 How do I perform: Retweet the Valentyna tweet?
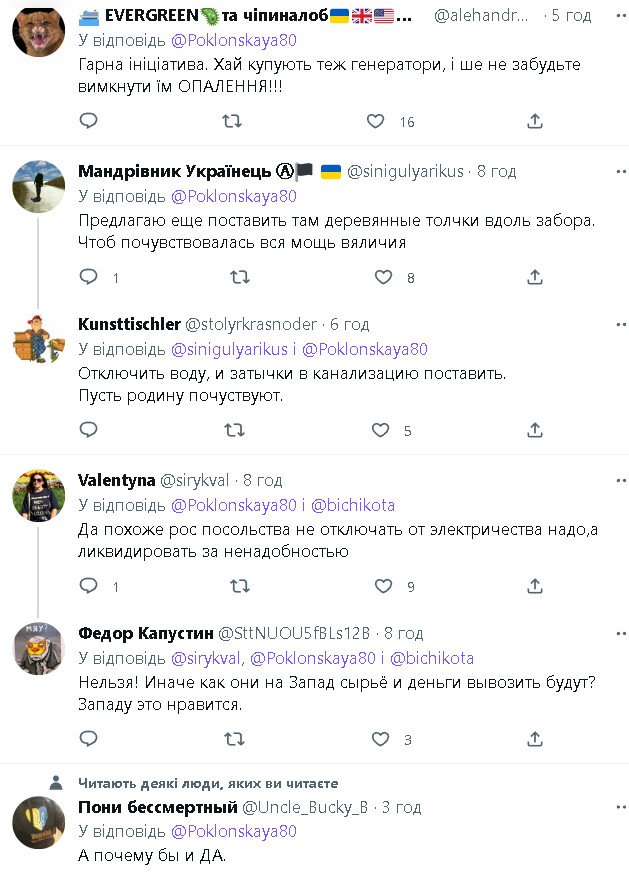pos(240,585)
